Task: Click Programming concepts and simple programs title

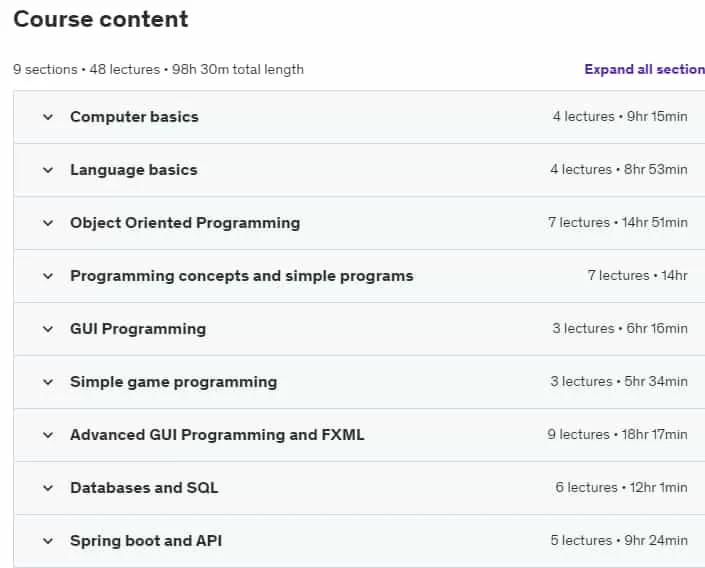Action: click(x=242, y=276)
